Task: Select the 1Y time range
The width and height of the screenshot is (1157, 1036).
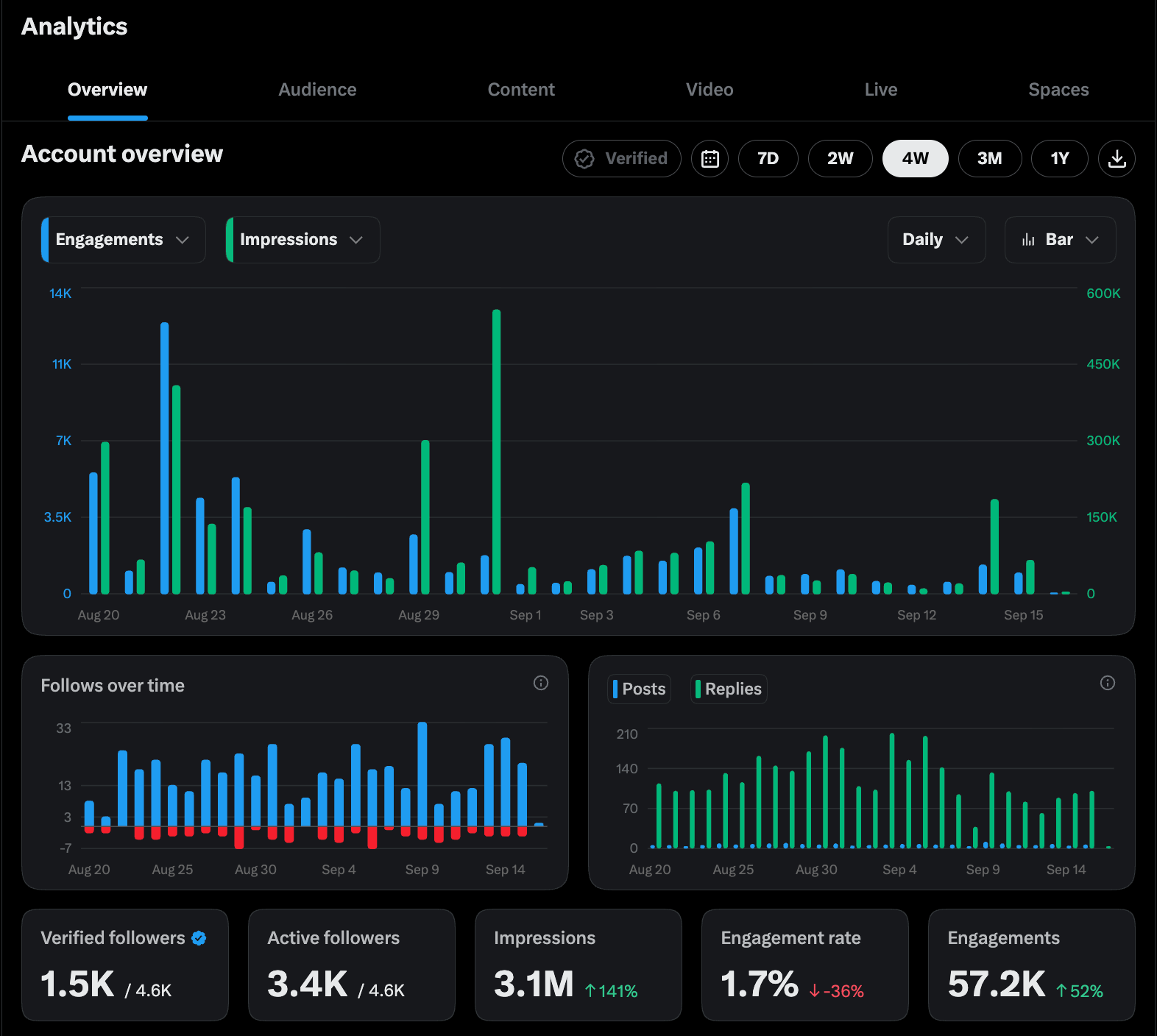Action: [x=1059, y=158]
